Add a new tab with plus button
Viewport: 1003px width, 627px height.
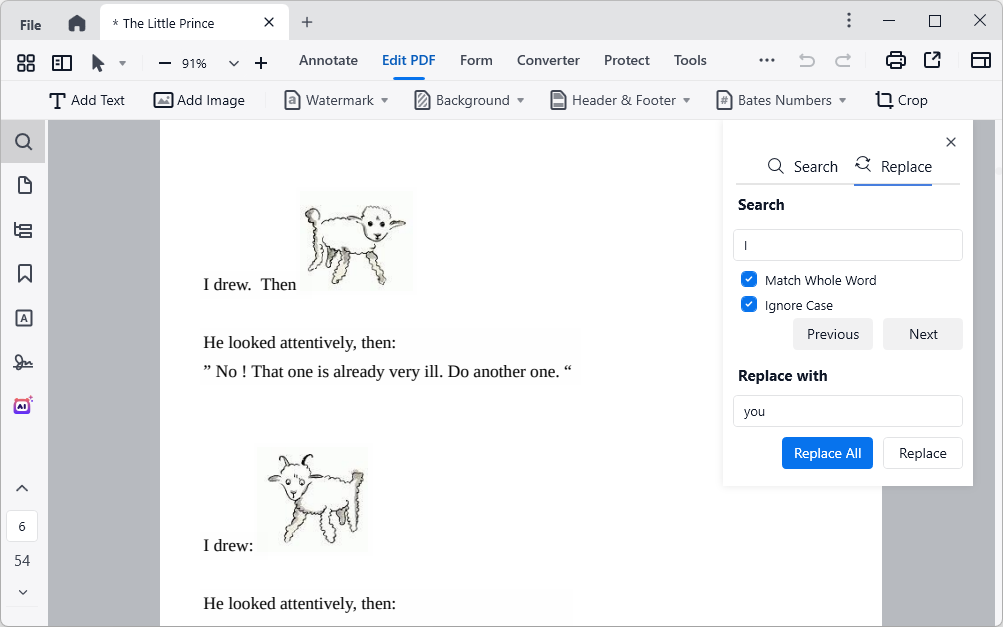point(307,22)
